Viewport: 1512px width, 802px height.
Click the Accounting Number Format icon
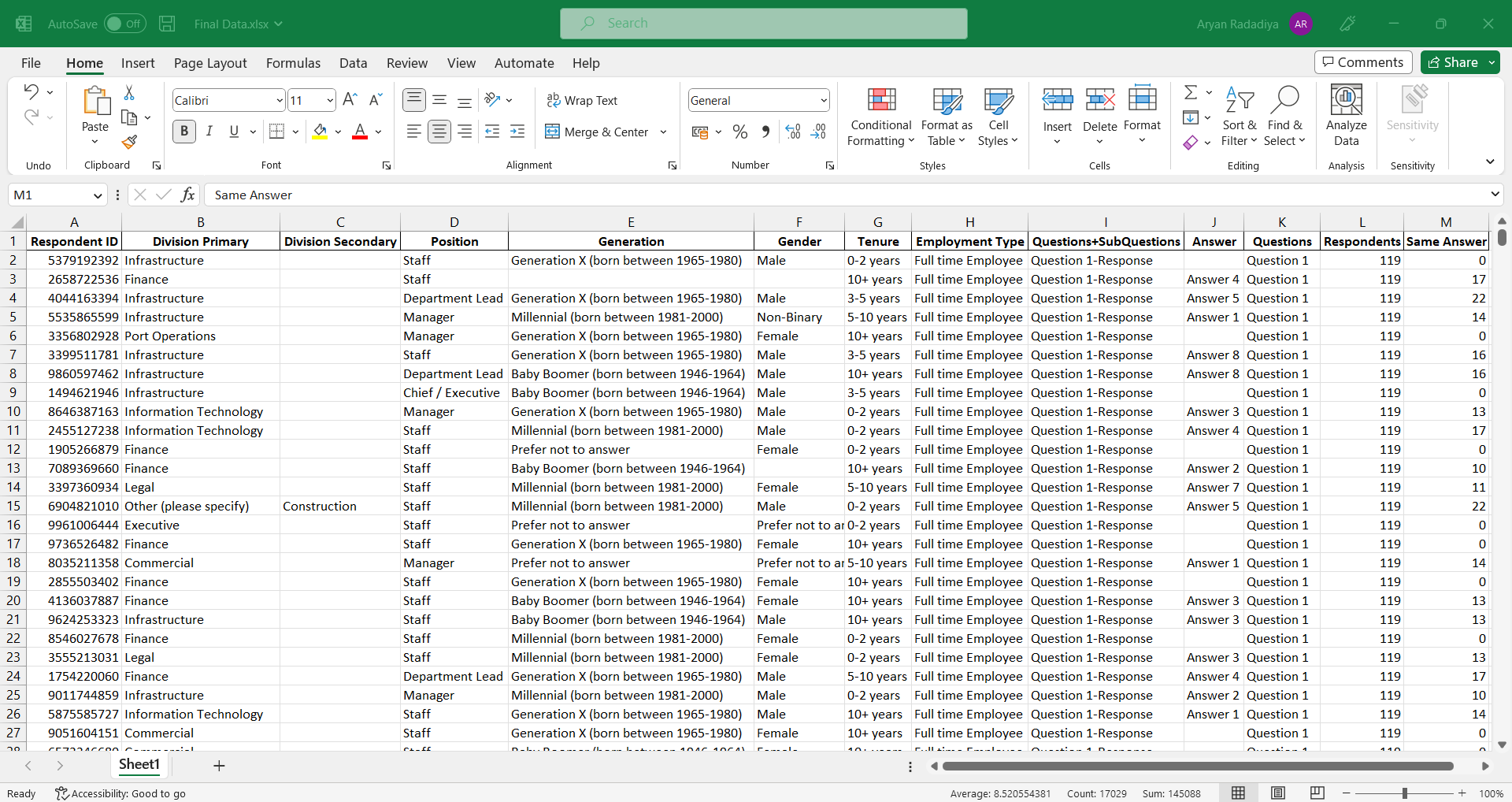700,132
